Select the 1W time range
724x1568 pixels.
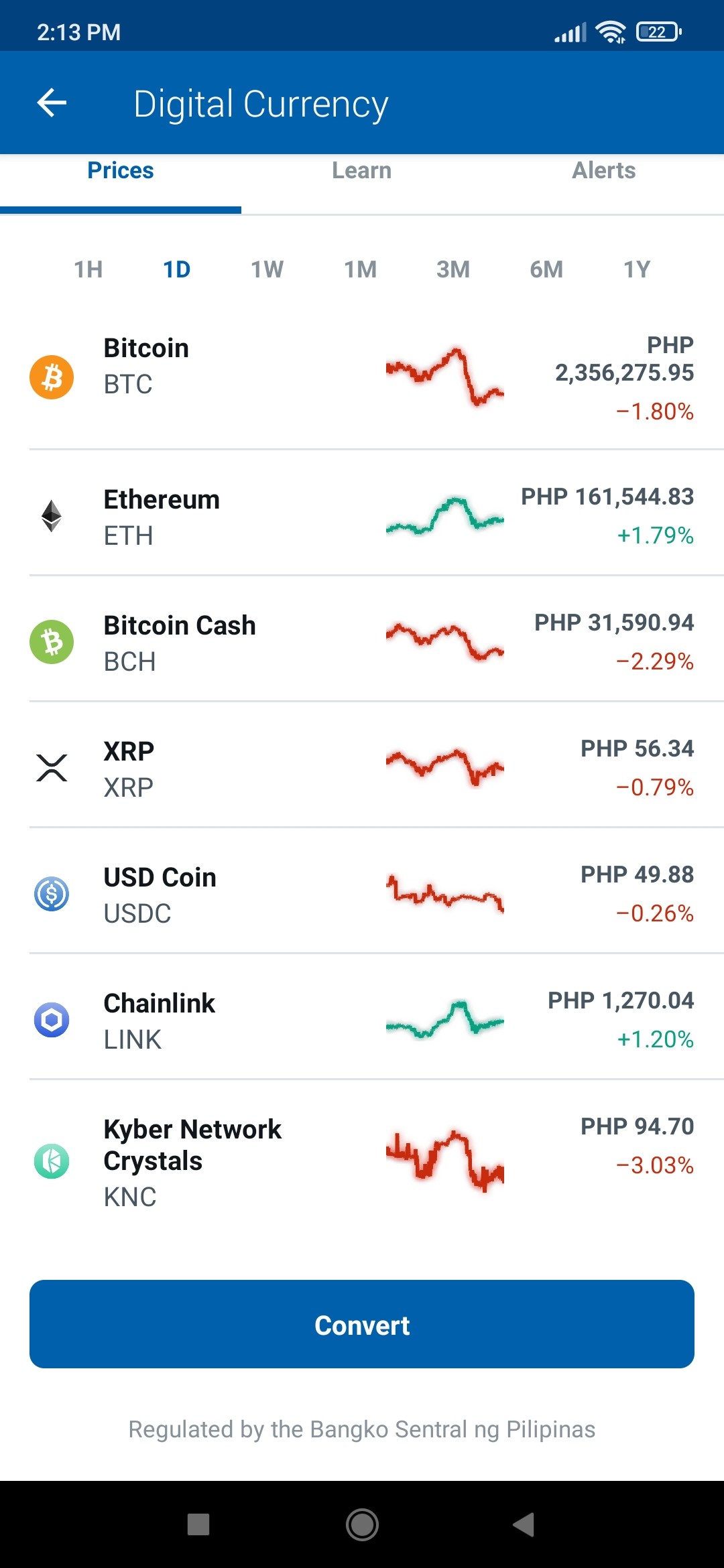(x=267, y=269)
